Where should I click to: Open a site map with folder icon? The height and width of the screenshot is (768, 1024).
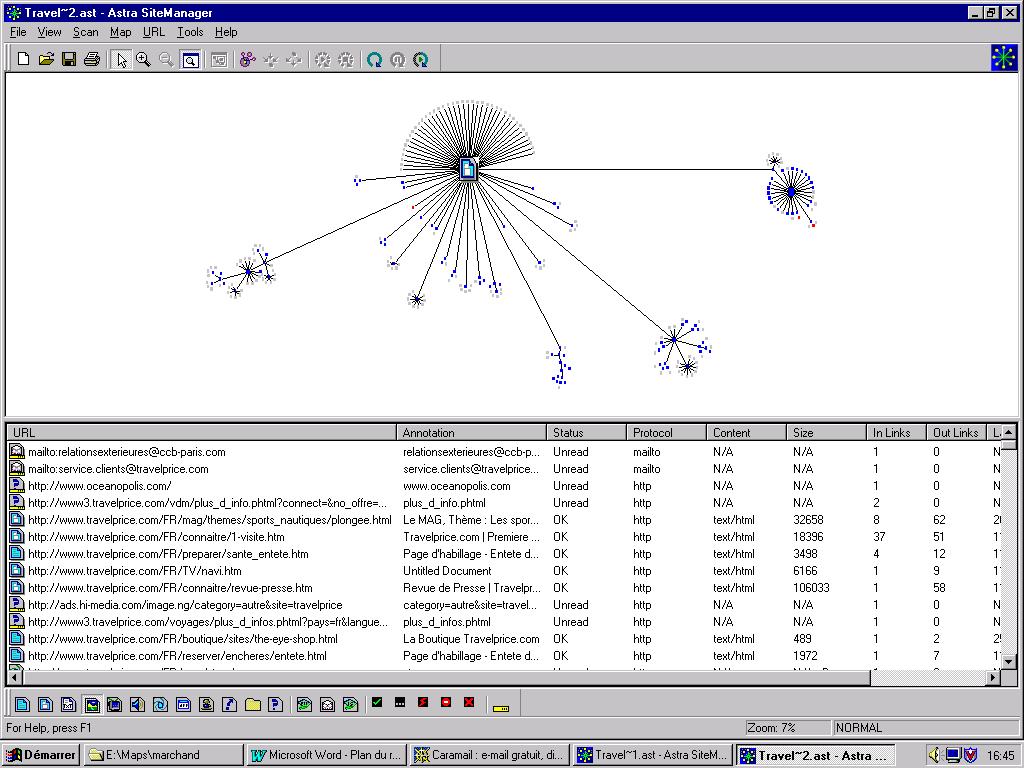tap(46, 59)
